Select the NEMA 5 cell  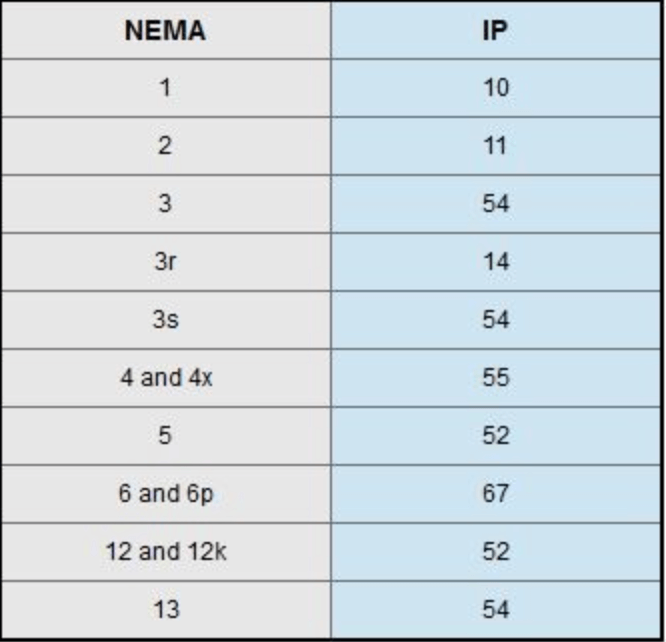coord(165,436)
